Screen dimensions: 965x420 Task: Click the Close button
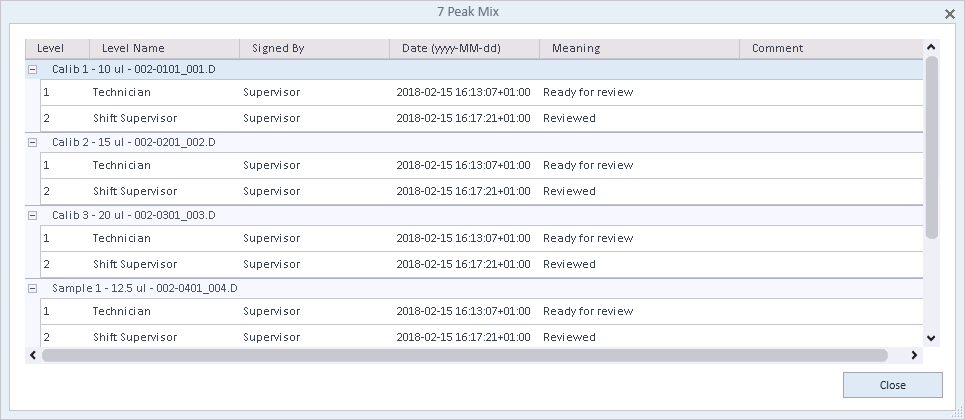tap(892, 385)
